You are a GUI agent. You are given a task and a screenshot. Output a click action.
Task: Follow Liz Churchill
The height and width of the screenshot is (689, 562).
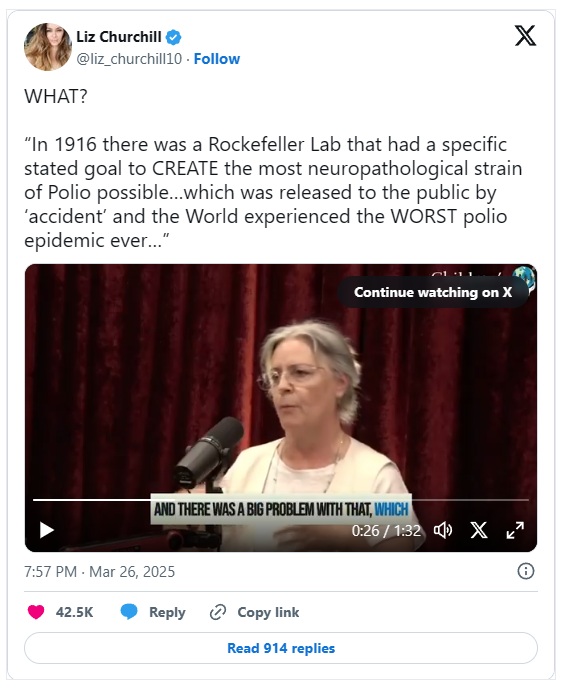217,59
